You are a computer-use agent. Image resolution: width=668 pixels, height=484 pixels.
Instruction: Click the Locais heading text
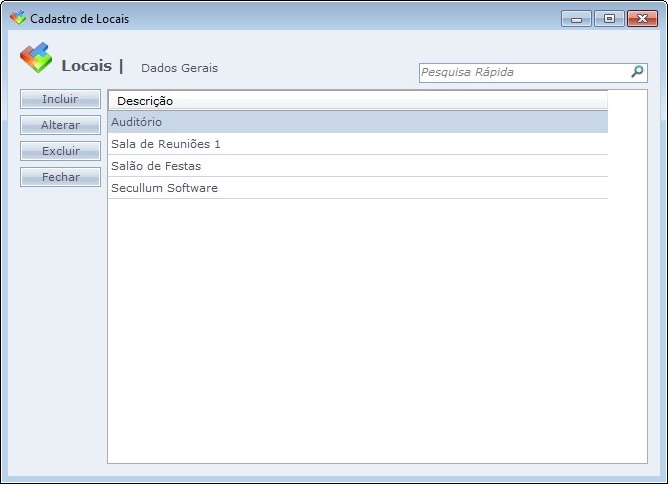[x=86, y=66]
